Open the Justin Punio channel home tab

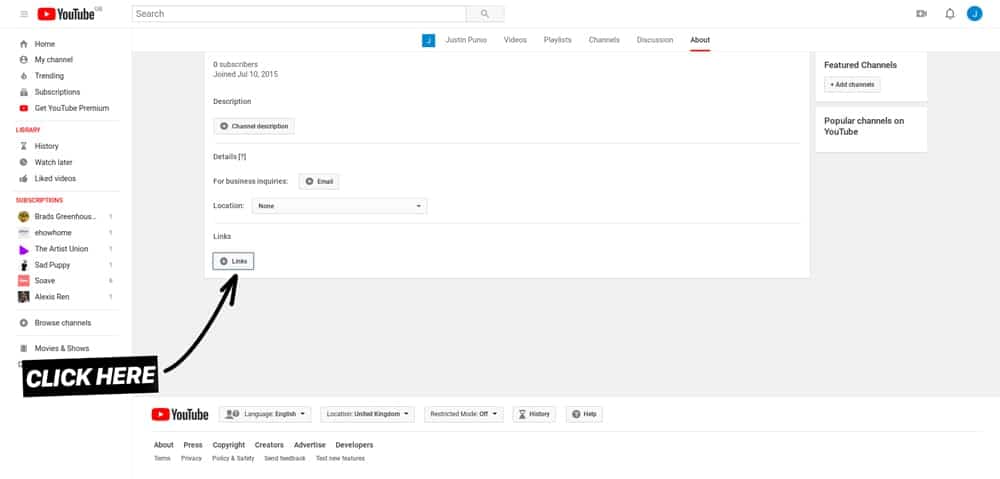pos(466,40)
